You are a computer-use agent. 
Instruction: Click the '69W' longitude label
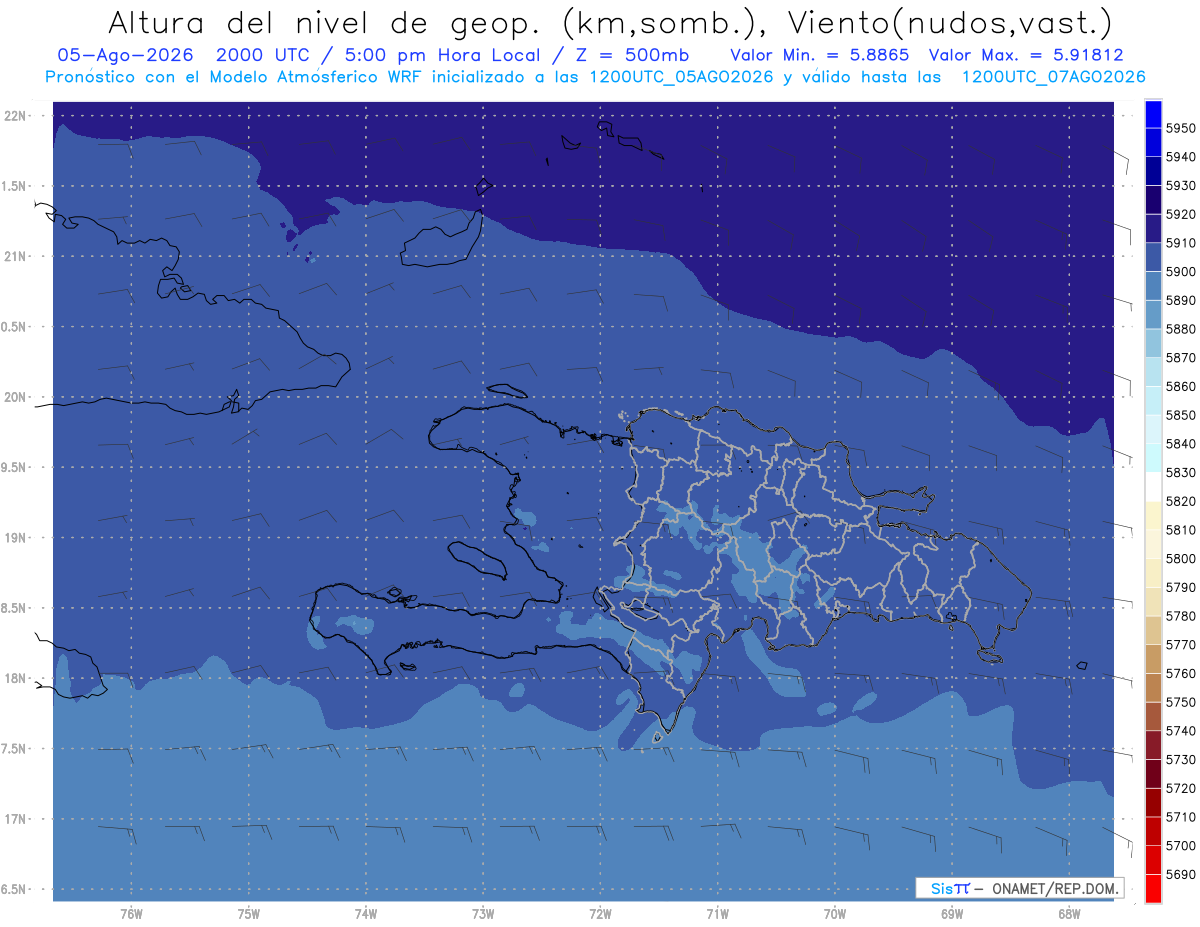(951, 914)
